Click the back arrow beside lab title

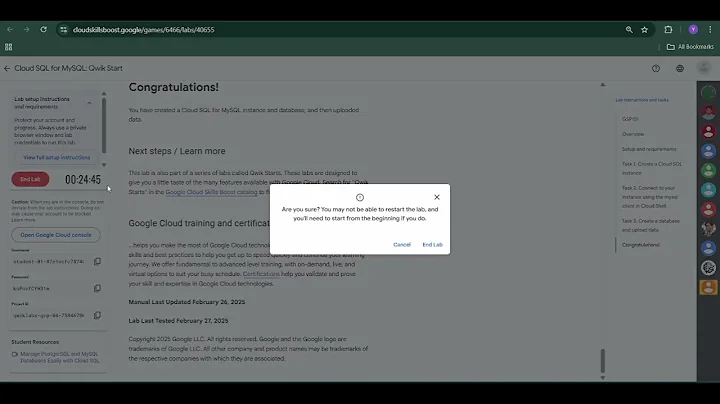click(x=7, y=68)
